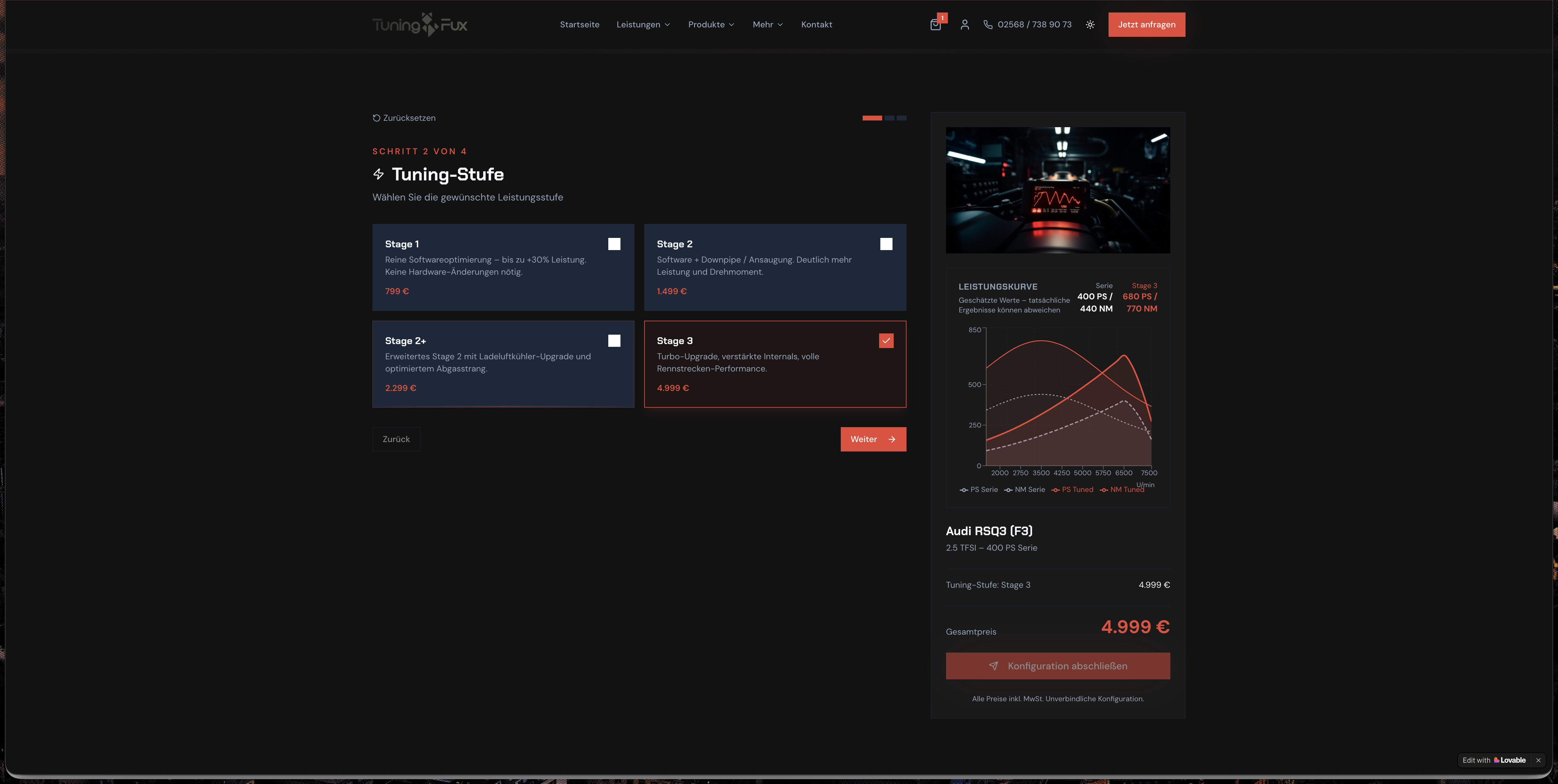Toggle PS Tuned legend entry

click(1072, 490)
